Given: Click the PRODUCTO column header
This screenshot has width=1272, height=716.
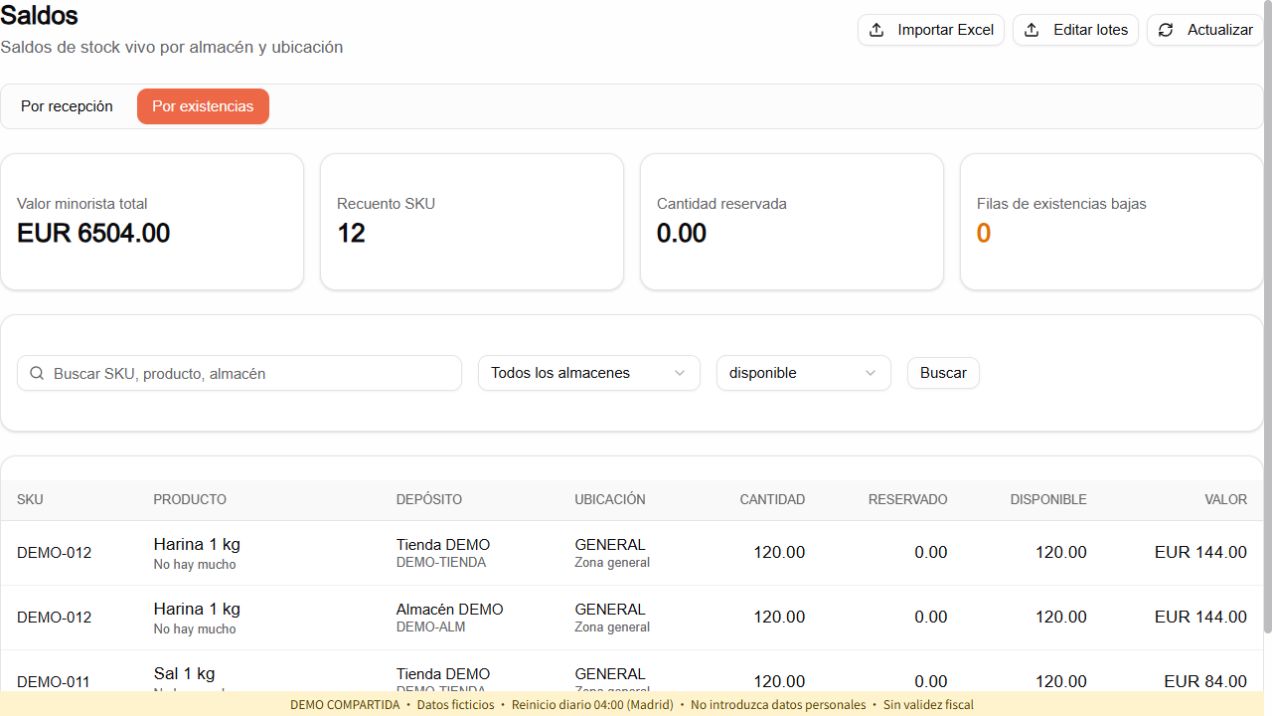Looking at the screenshot, I should (x=190, y=500).
